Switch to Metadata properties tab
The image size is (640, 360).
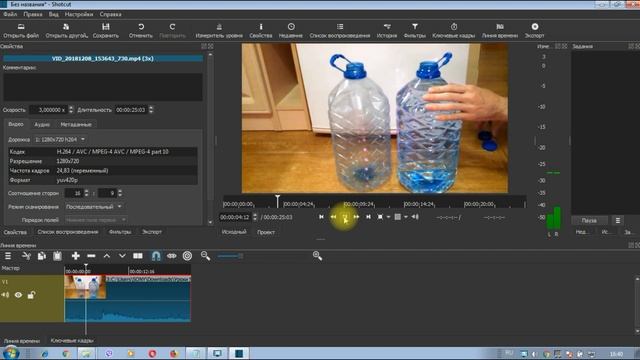tap(76, 124)
